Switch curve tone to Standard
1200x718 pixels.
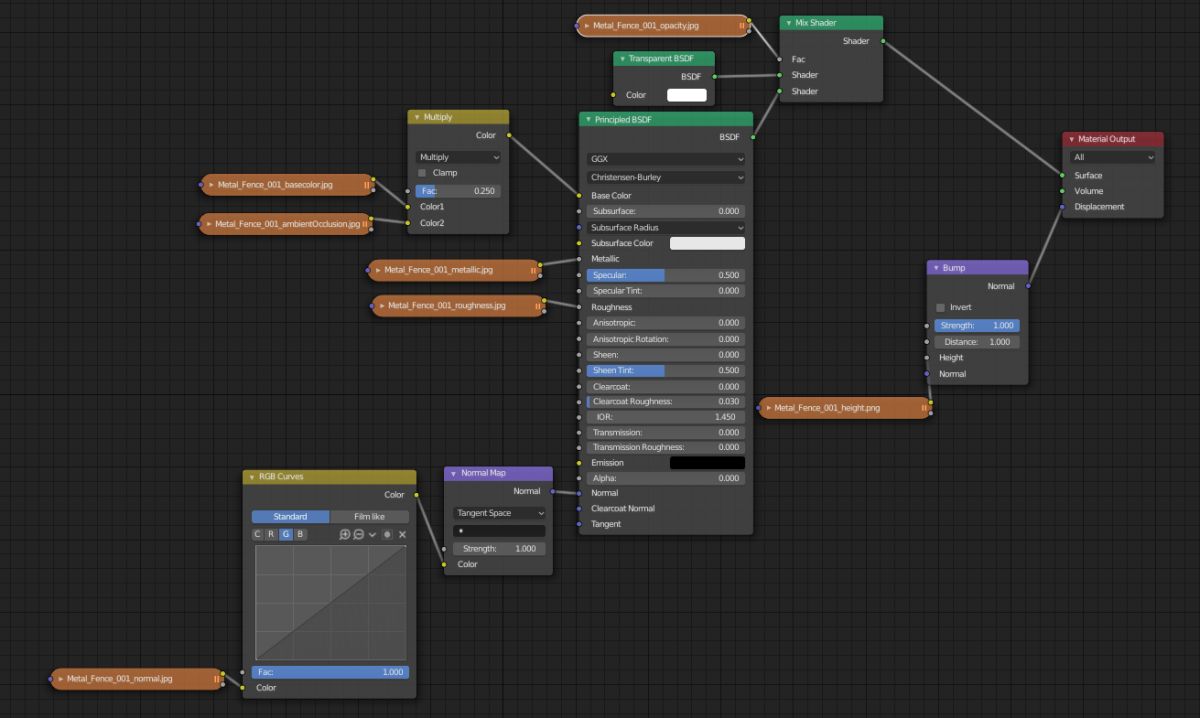pyautogui.click(x=290, y=517)
